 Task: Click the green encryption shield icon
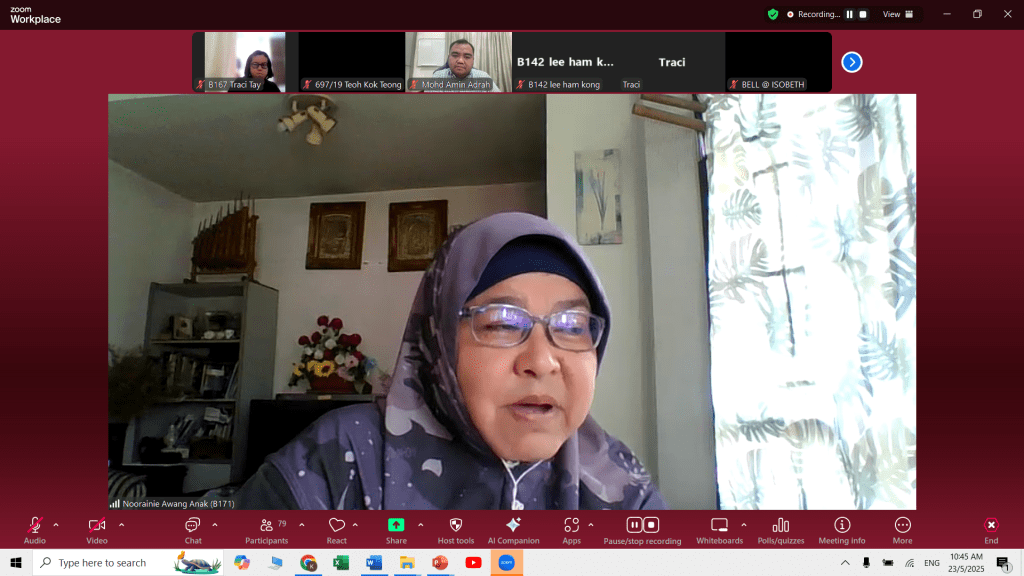[x=773, y=14]
